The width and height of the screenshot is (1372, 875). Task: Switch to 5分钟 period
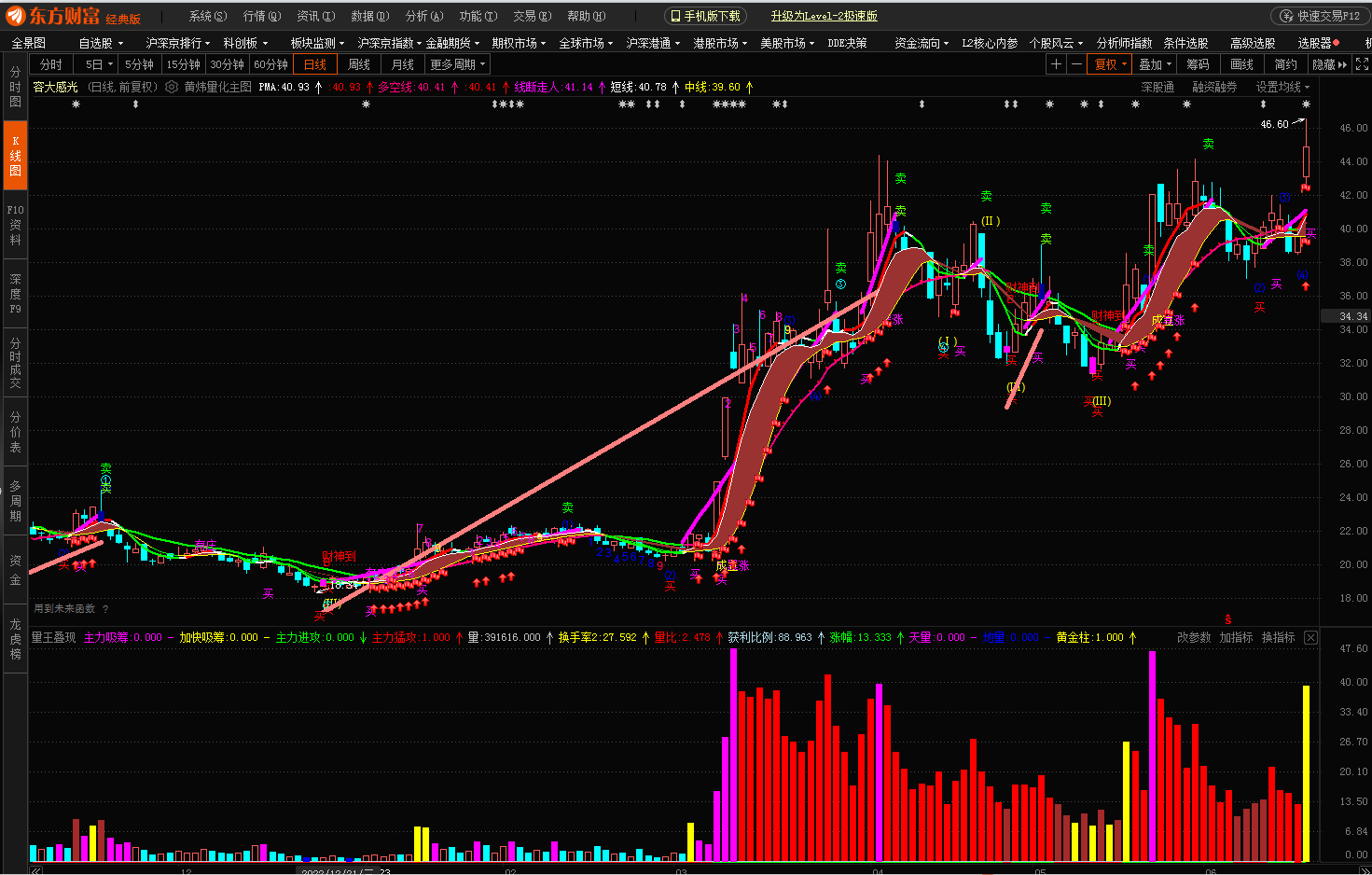139,64
